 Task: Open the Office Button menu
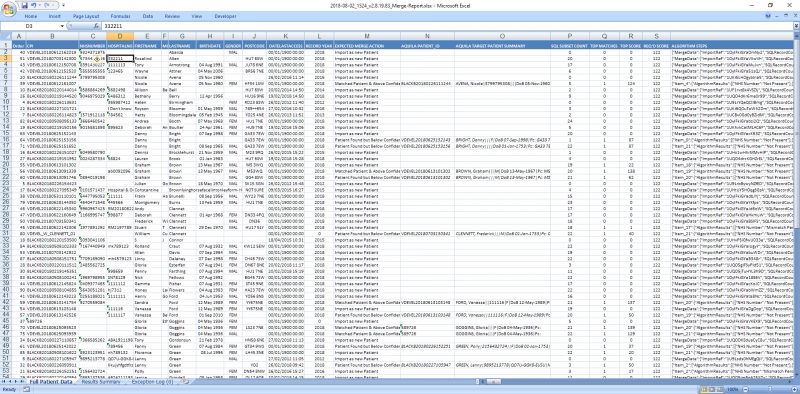click(x=9, y=9)
